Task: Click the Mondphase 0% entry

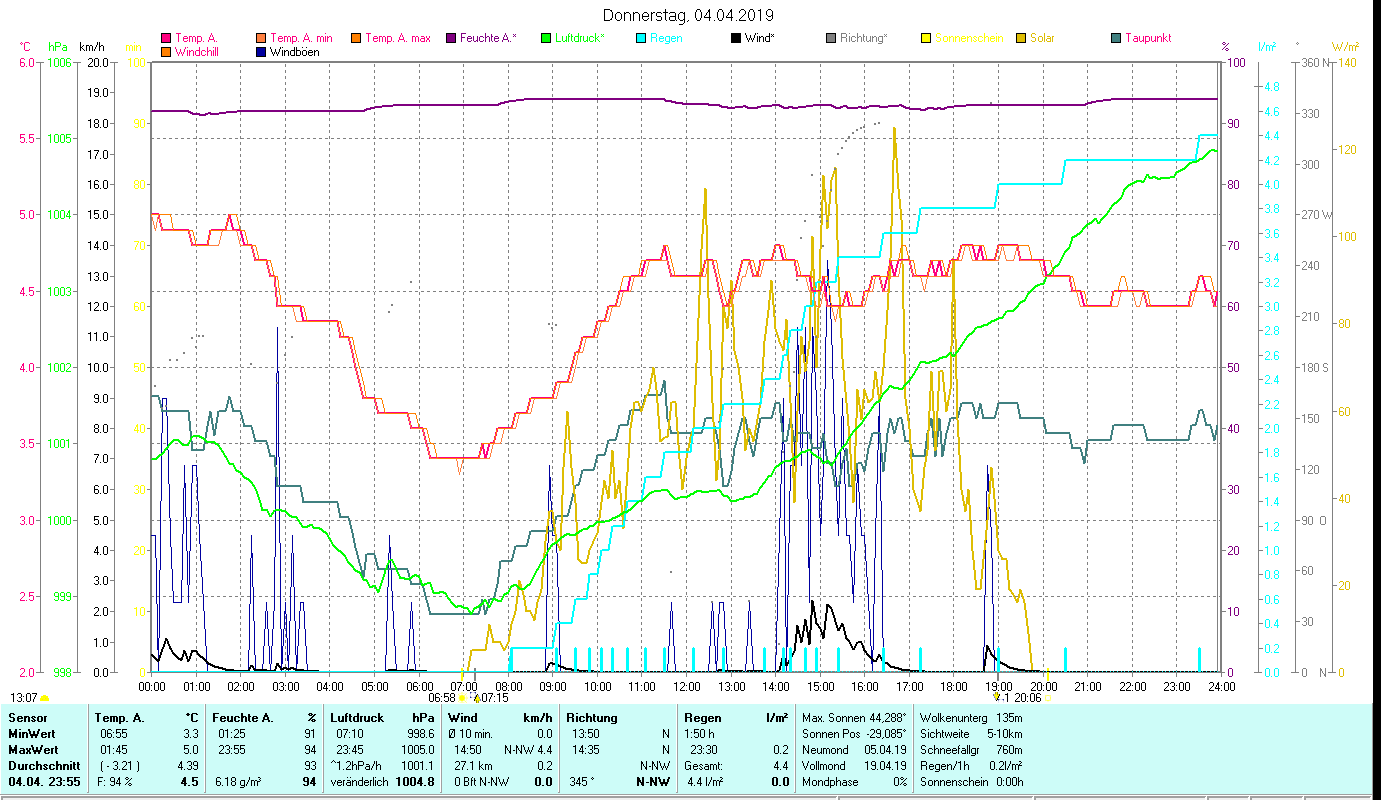Action: (854, 782)
